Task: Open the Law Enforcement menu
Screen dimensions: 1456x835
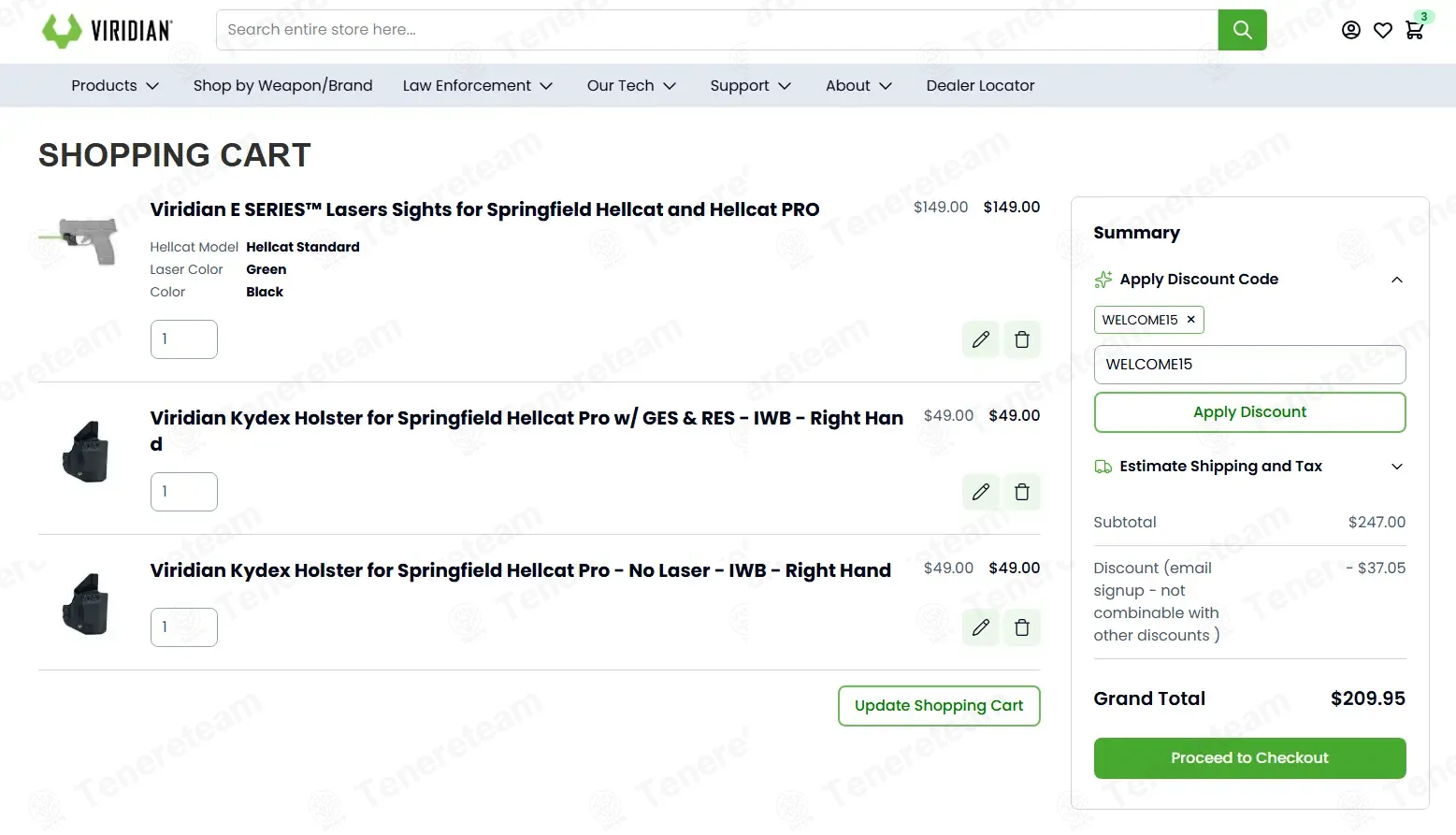Action: (x=478, y=86)
